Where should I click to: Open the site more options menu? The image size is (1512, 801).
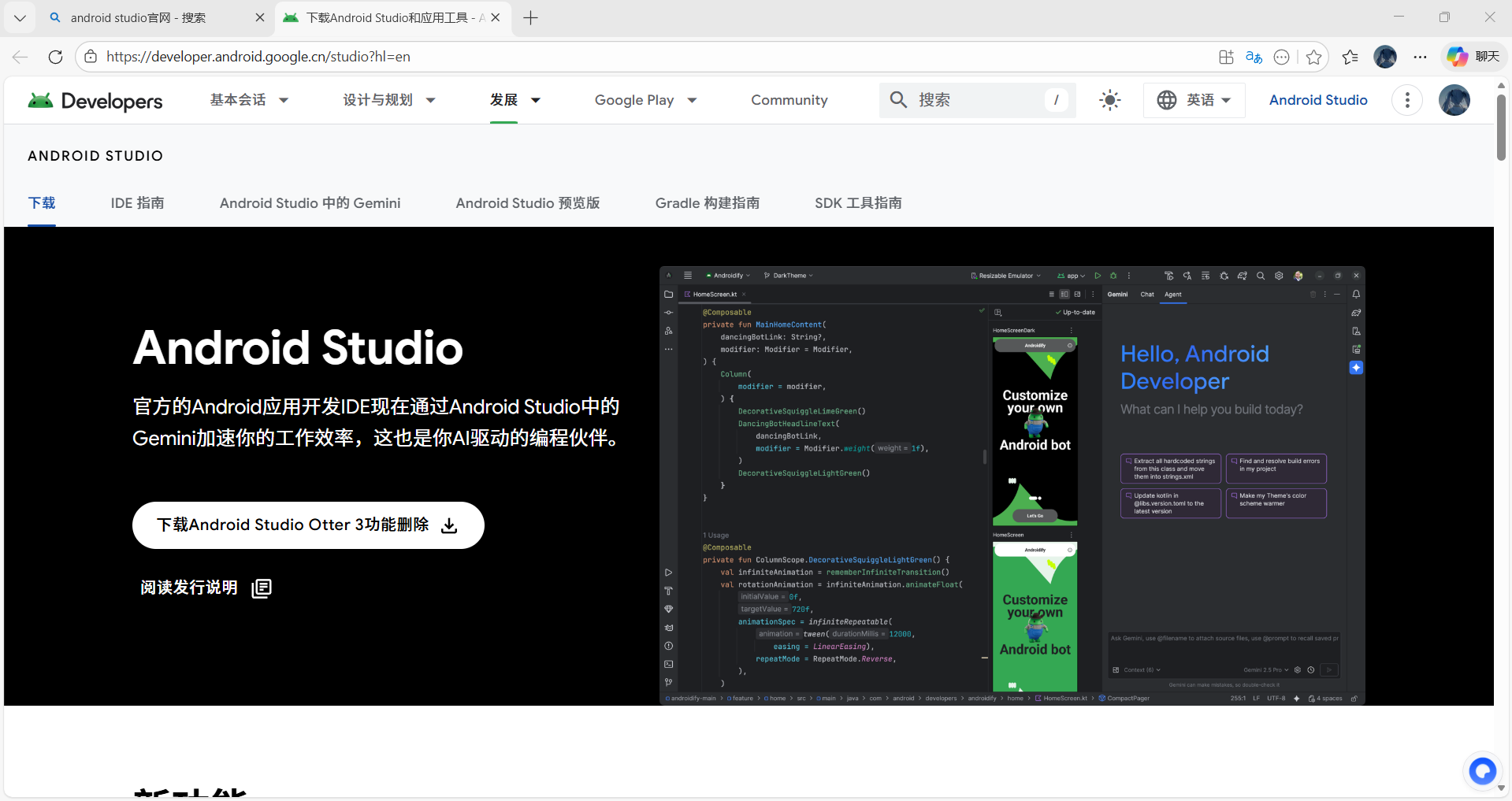click(1407, 100)
